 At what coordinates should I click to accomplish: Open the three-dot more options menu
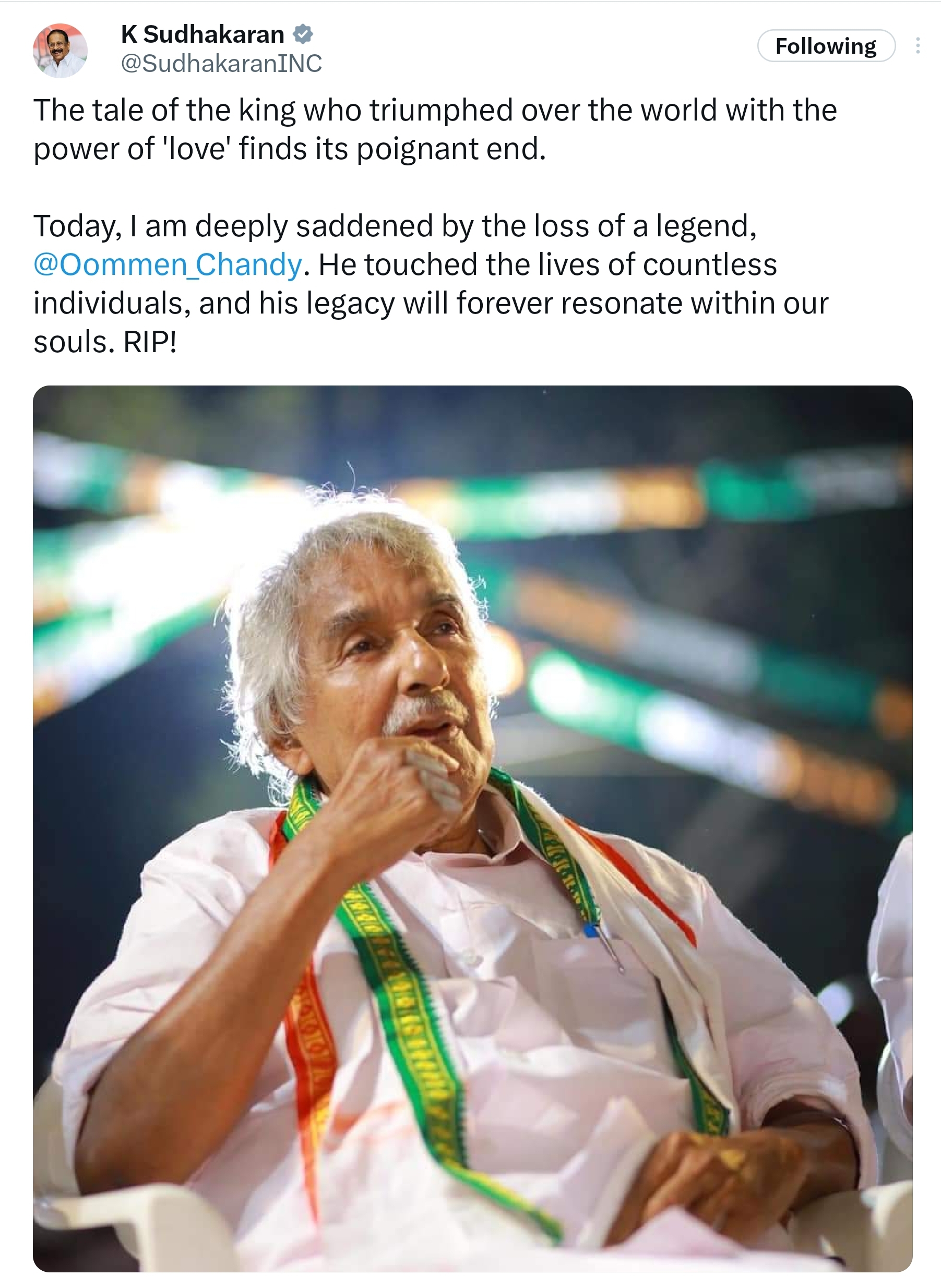(x=917, y=45)
